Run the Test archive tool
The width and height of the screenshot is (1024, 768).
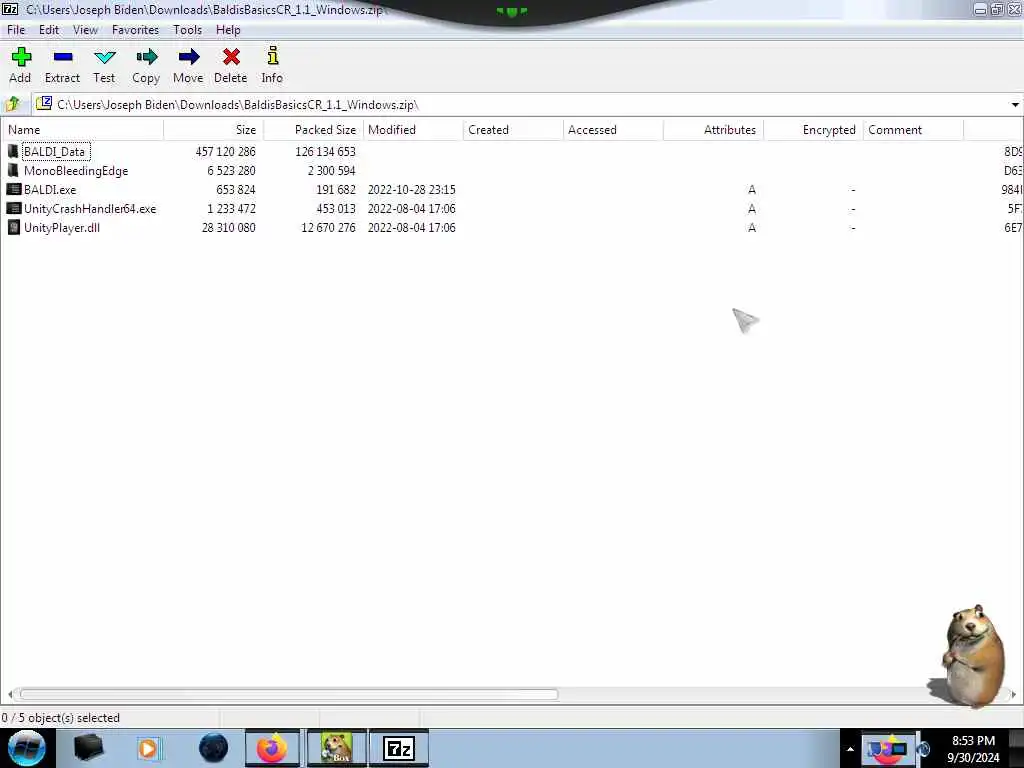coord(104,57)
